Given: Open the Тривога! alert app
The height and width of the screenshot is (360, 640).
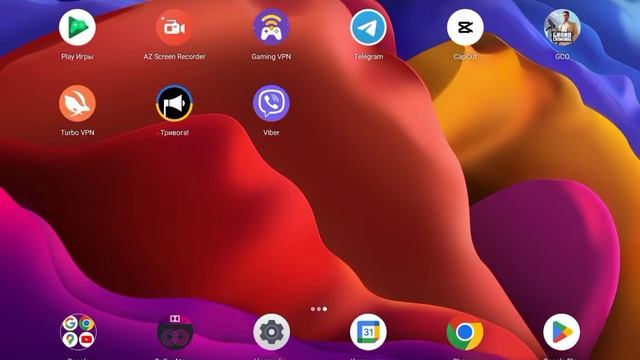Looking at the screenshot, I should pos(174,103).
